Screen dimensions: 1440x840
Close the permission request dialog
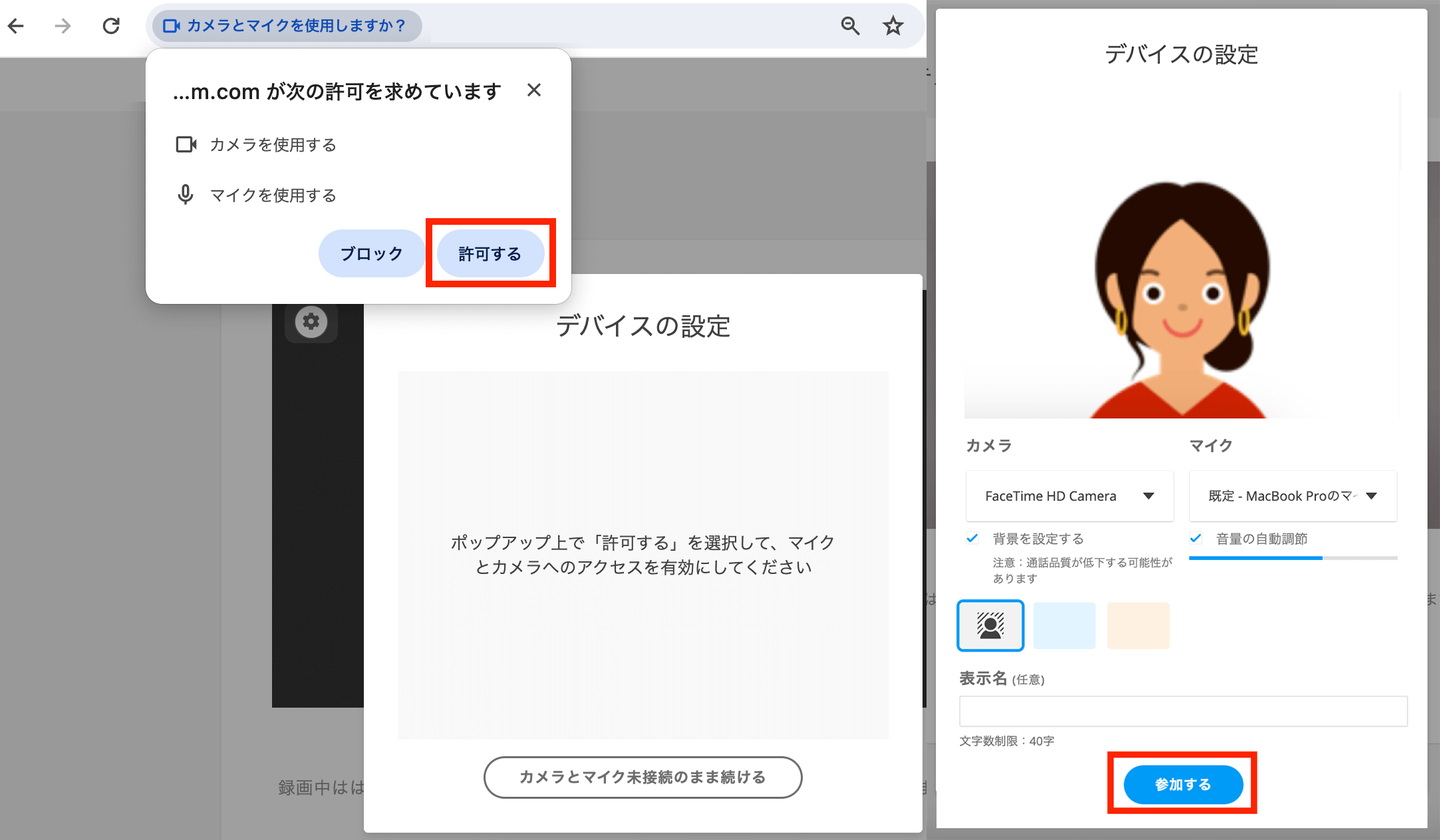[x=535, y=90]
